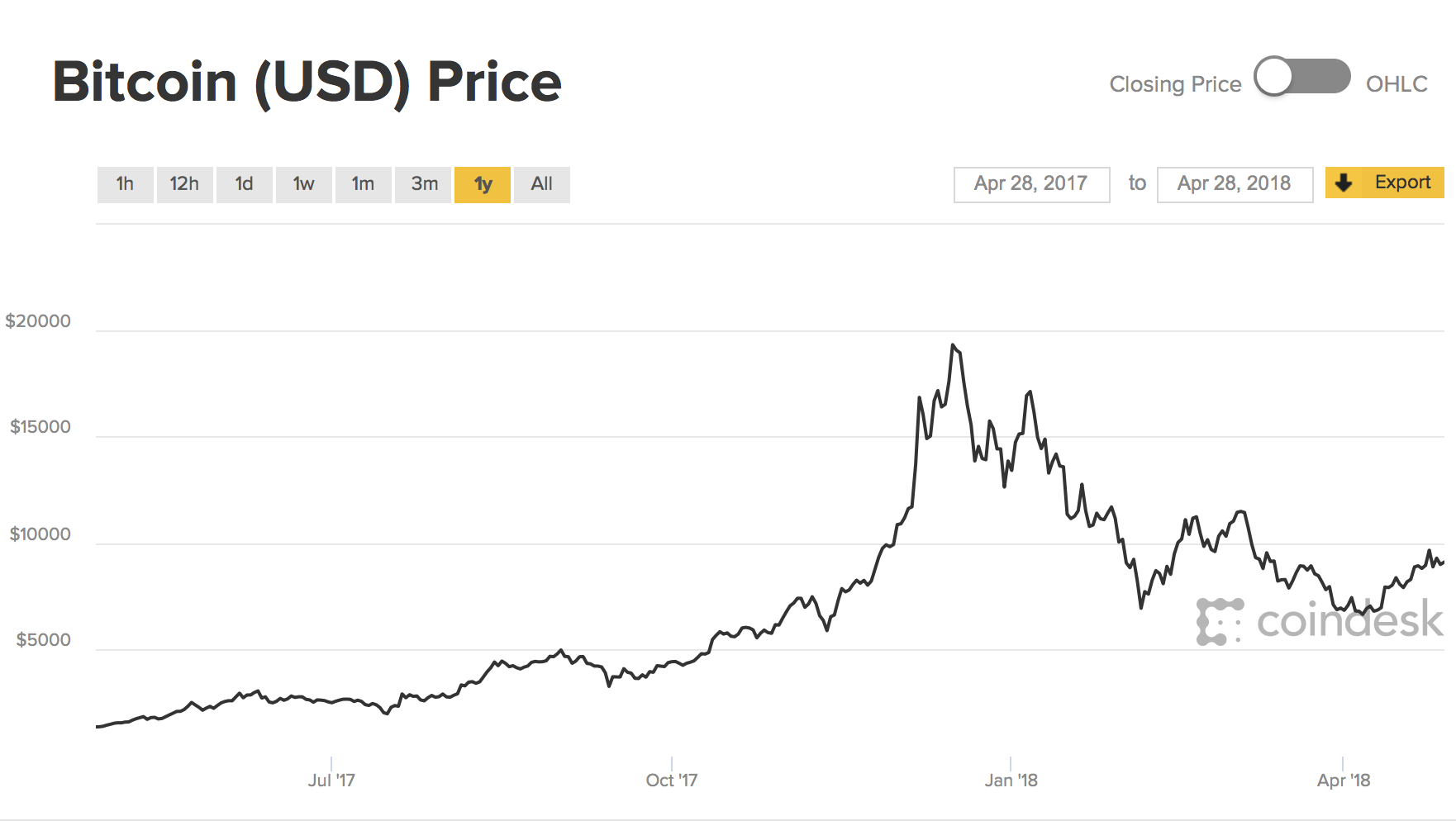
Task: Click the highlighted 1y range button
Action: [x=483, y=184]
